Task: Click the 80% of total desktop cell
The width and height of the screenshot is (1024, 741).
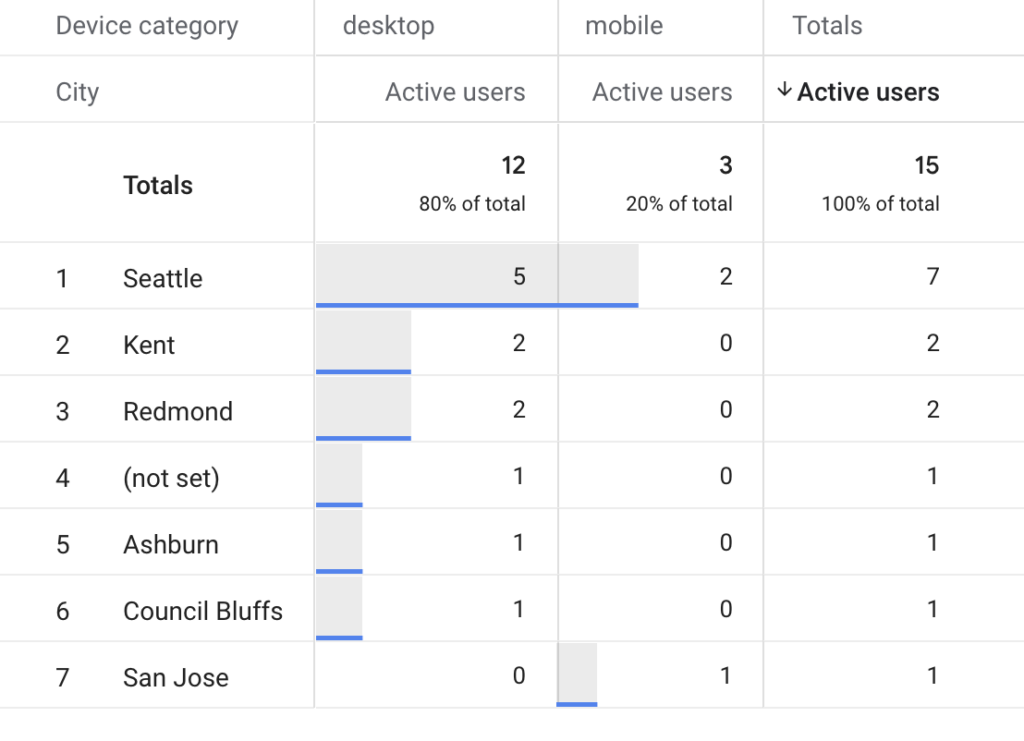Action: tap(472, 204)
